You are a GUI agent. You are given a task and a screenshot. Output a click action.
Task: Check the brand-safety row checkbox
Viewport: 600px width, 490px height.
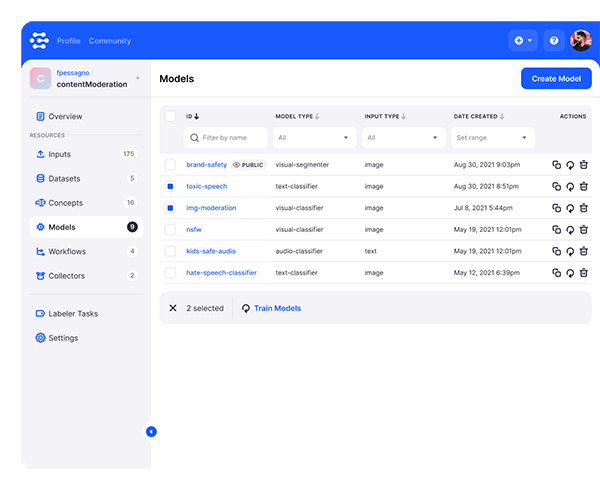[x=170, y=165]
